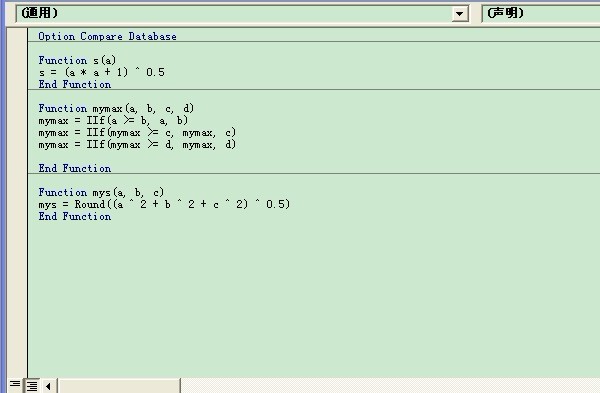The width and height of the screenshot is (600, 393).
Task: Click the Function mys(a, b, c) line
Action: click(x=101, y=192)
